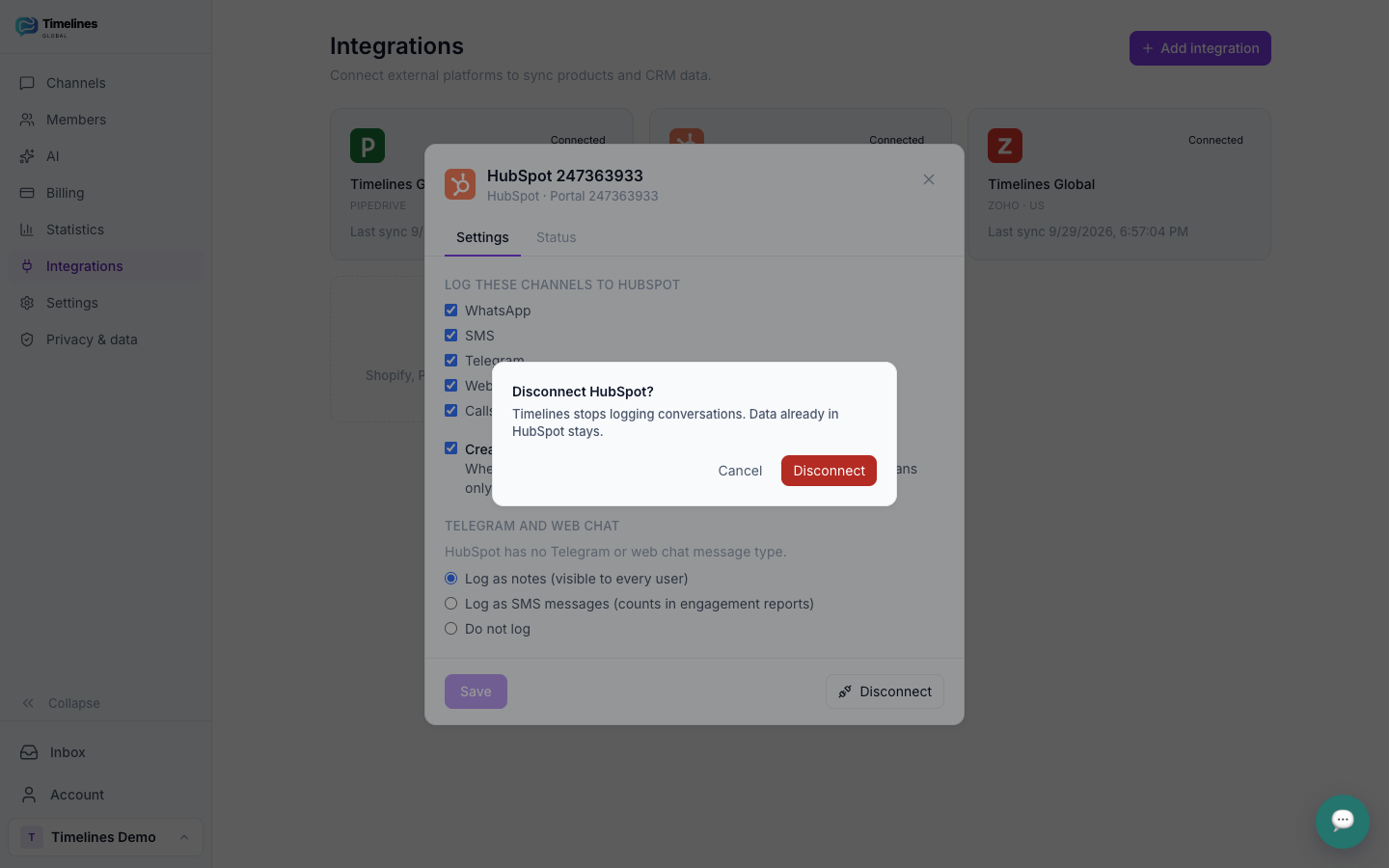Click the Channels speech bubble icon
The width and height of the screenshot is (1389, 868).
coord(27,83)
